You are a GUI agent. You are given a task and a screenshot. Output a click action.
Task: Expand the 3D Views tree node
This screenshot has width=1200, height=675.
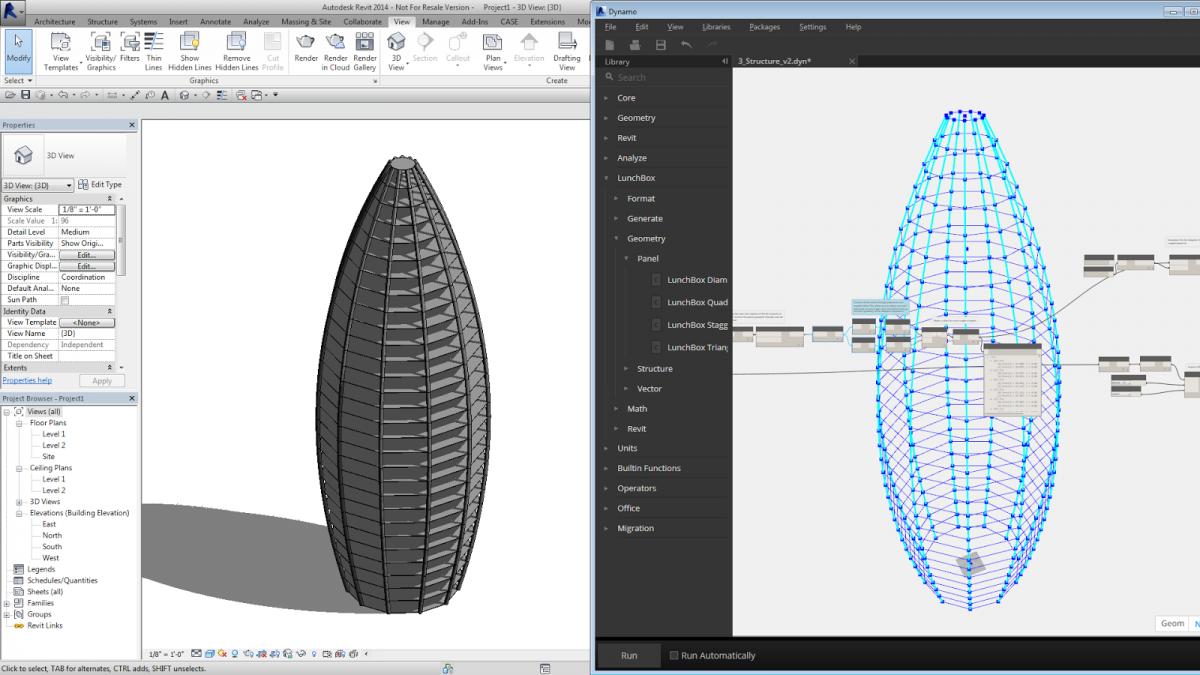click(20, 501)
